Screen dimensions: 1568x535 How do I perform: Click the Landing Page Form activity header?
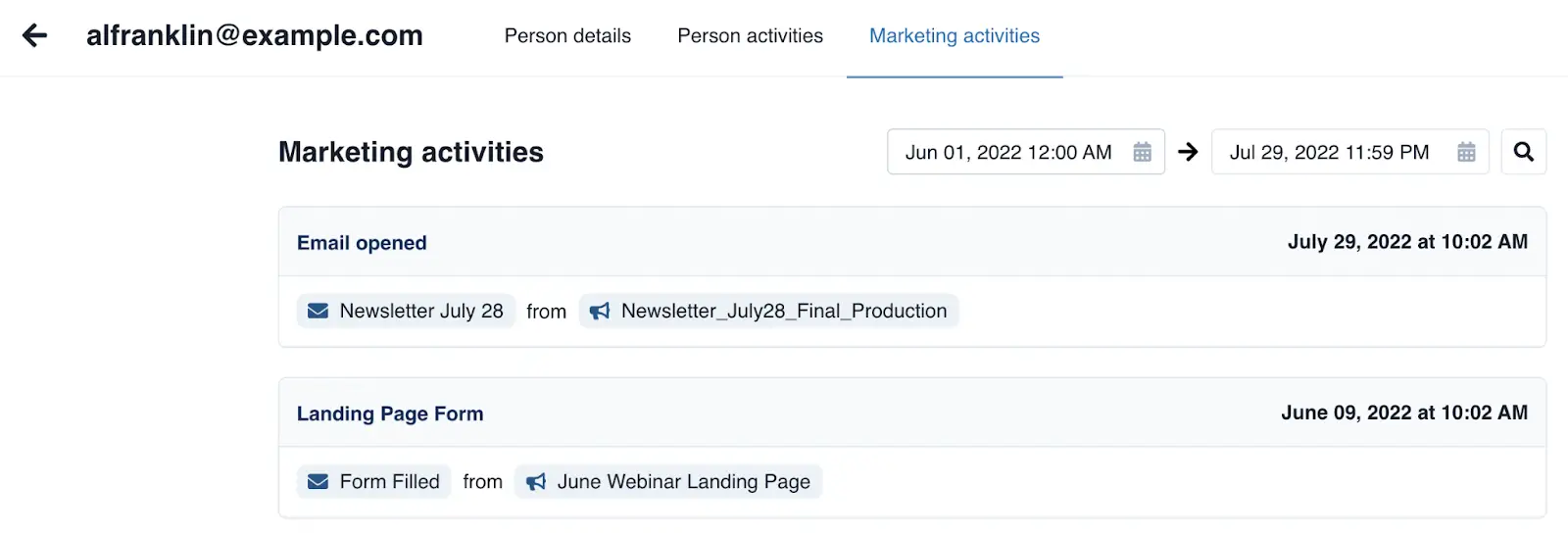pyautogui.click(x=390, y=413)
